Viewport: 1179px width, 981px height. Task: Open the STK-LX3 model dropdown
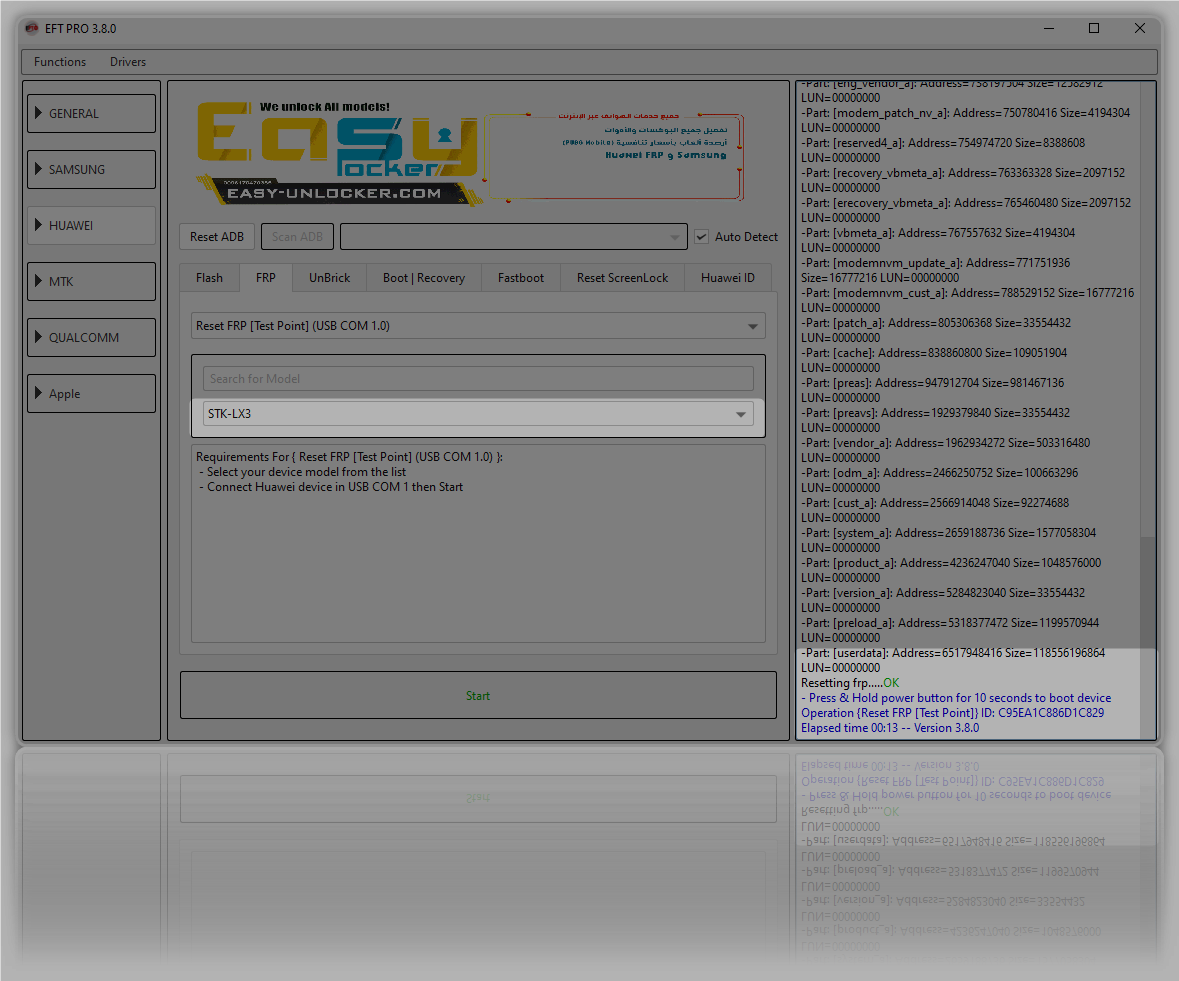point(478,414)
